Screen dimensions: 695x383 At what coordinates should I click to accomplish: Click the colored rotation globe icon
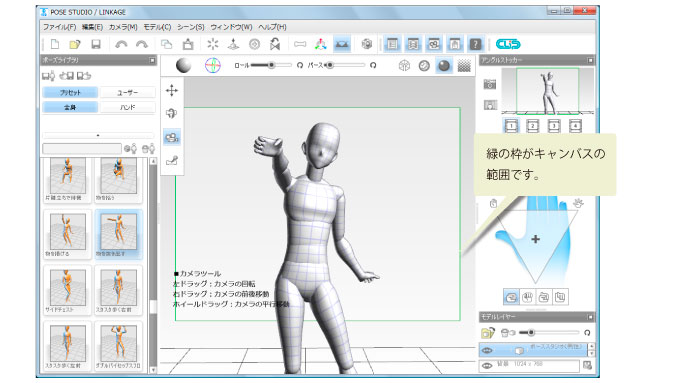pos(213,65)
